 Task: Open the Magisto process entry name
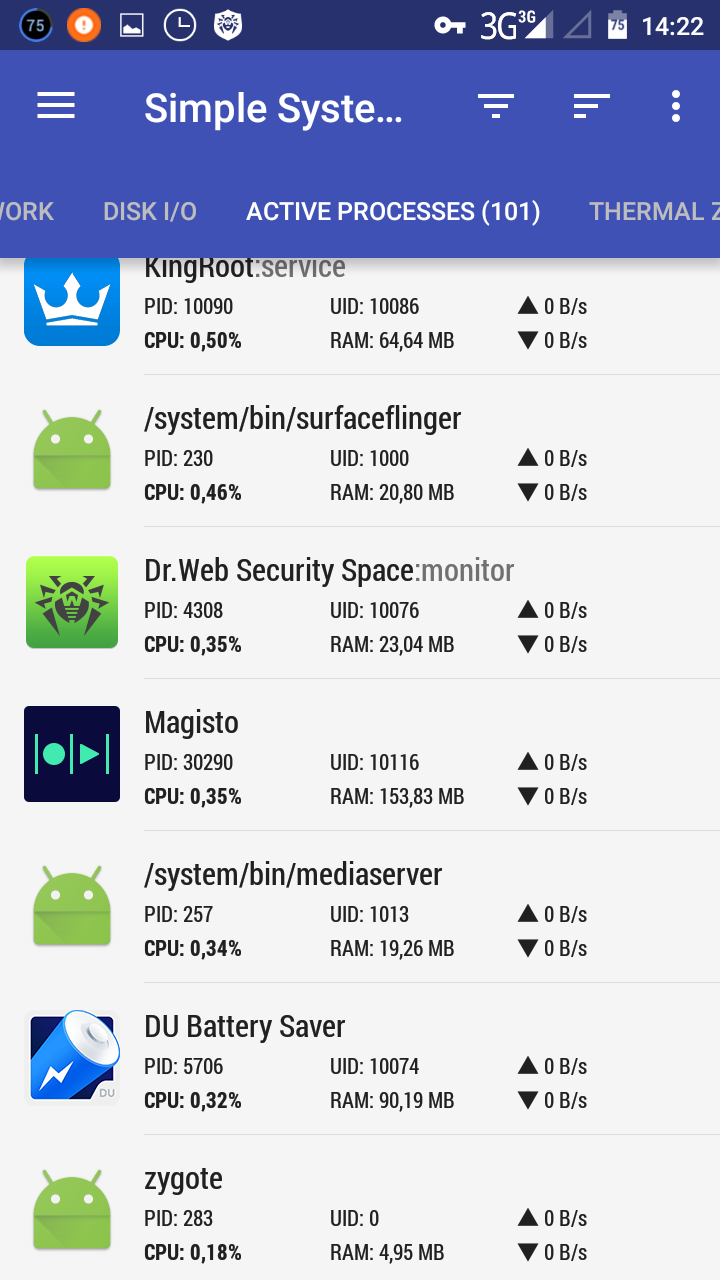(192, 722)
